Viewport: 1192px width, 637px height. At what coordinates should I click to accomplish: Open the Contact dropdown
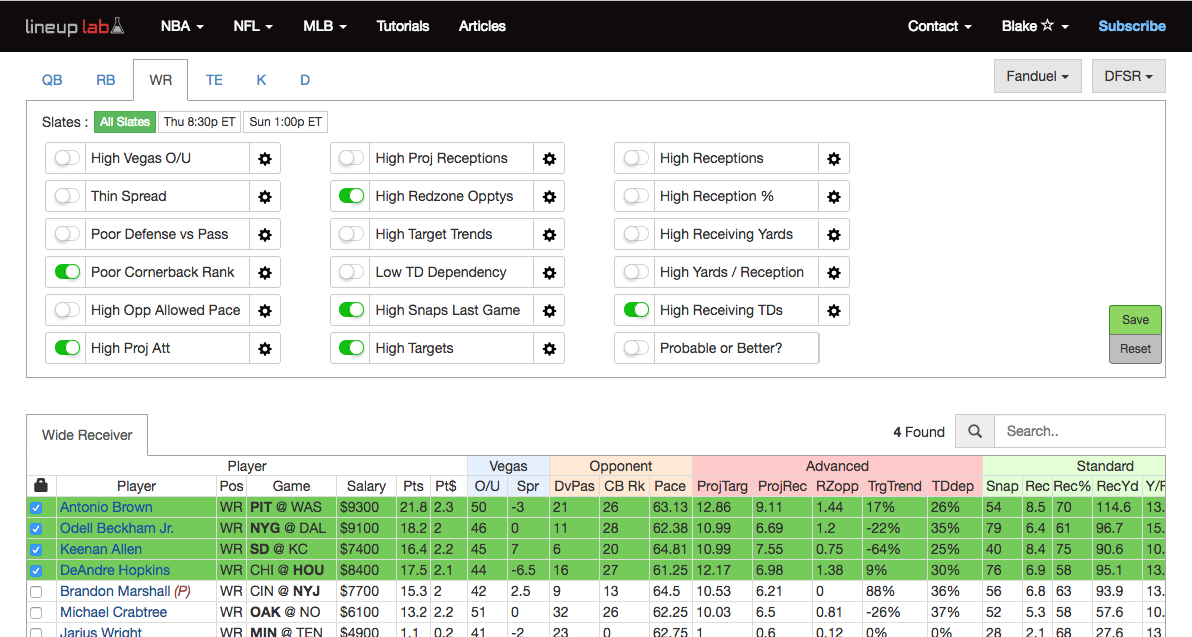(940, 26)
